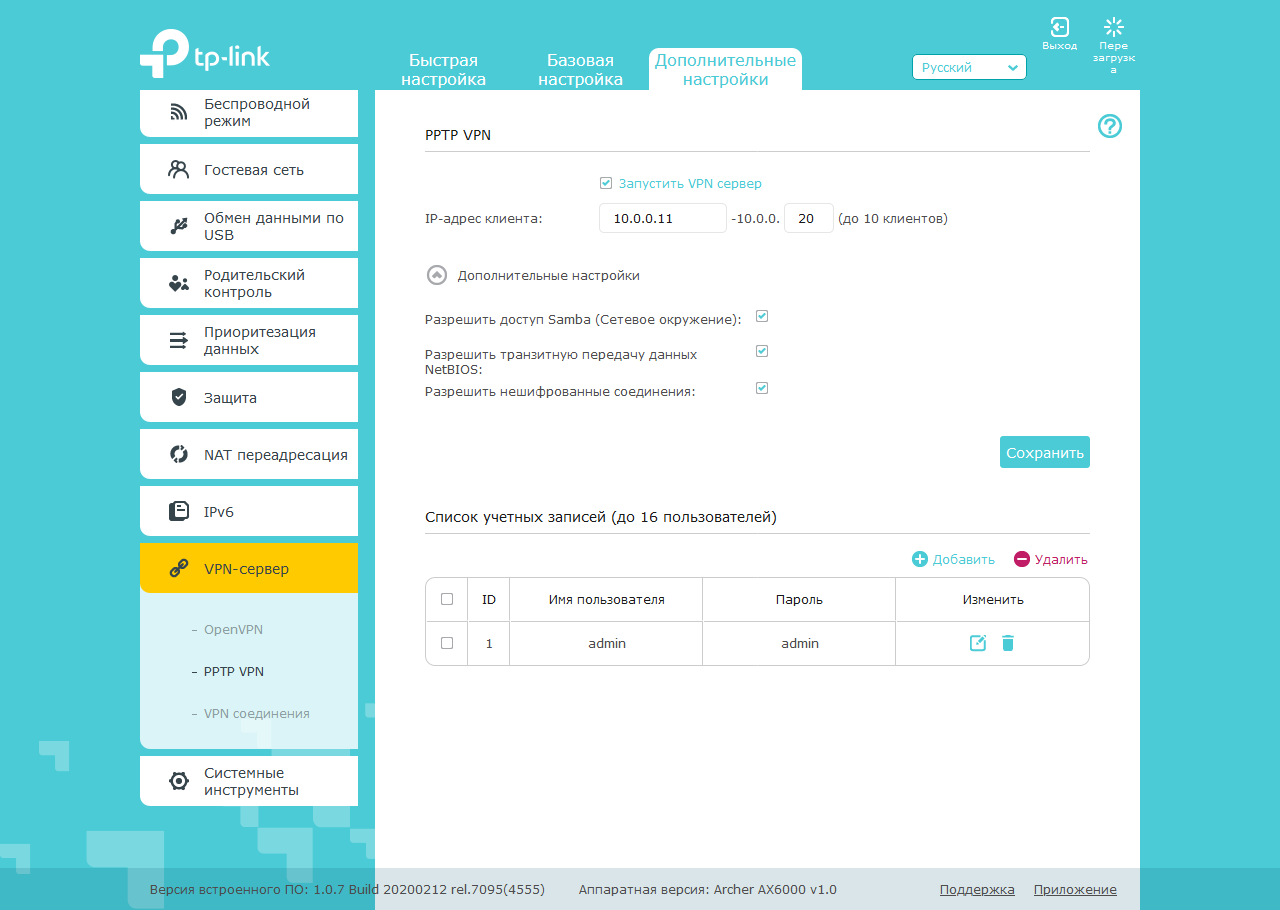Screen dimensions: 1280x910
Task: Open the NAT переадресация menu
Action: click(x=249, y=454)
